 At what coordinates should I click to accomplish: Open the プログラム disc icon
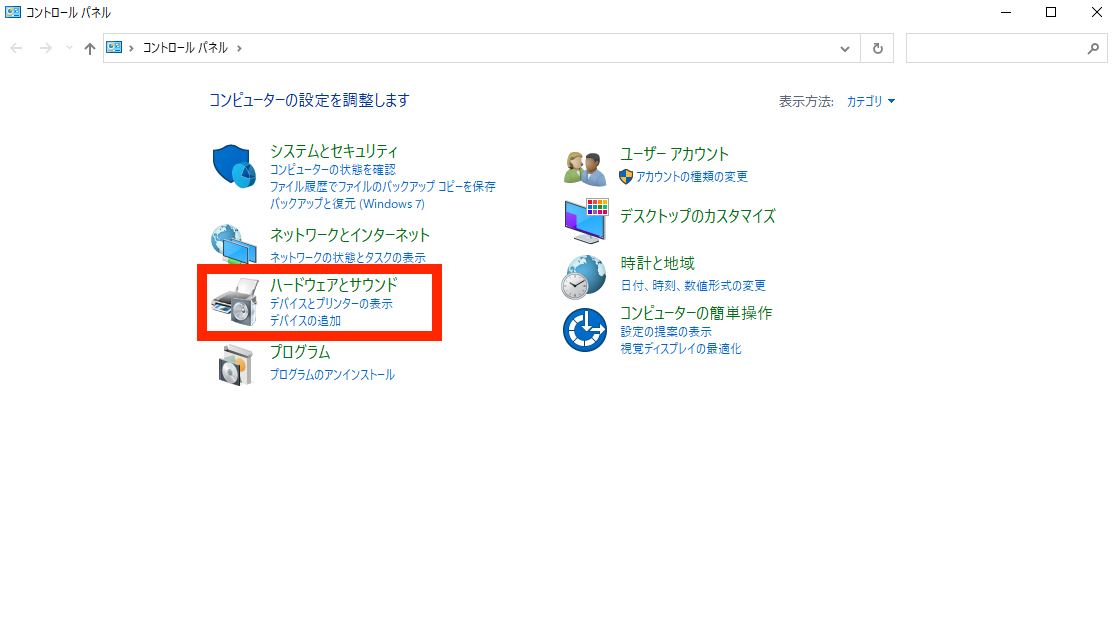(x=235, y=365)
